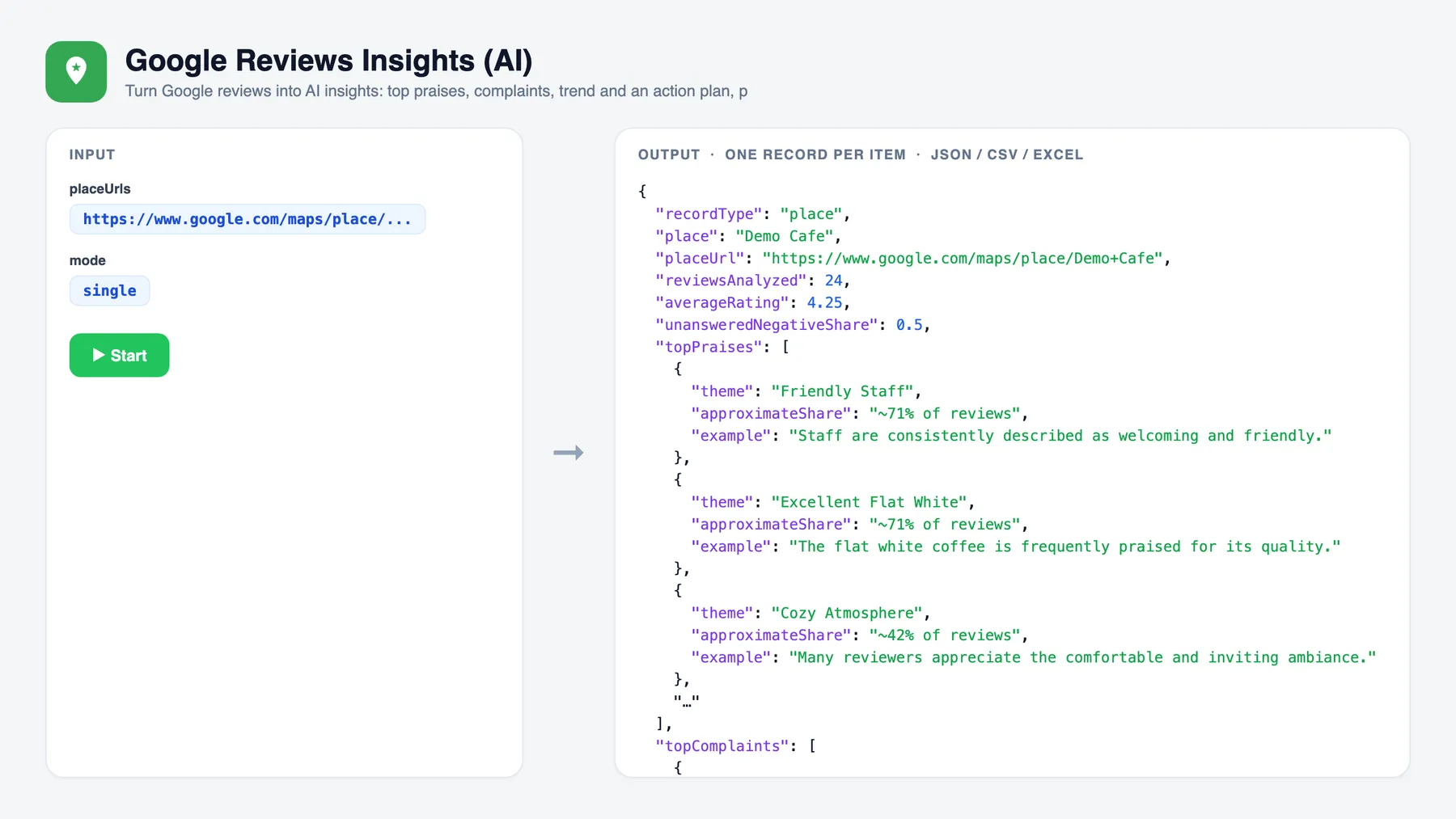Click the "~42% of reviews" share value
Screen dimensions: 1456x819
coord(945,635)
